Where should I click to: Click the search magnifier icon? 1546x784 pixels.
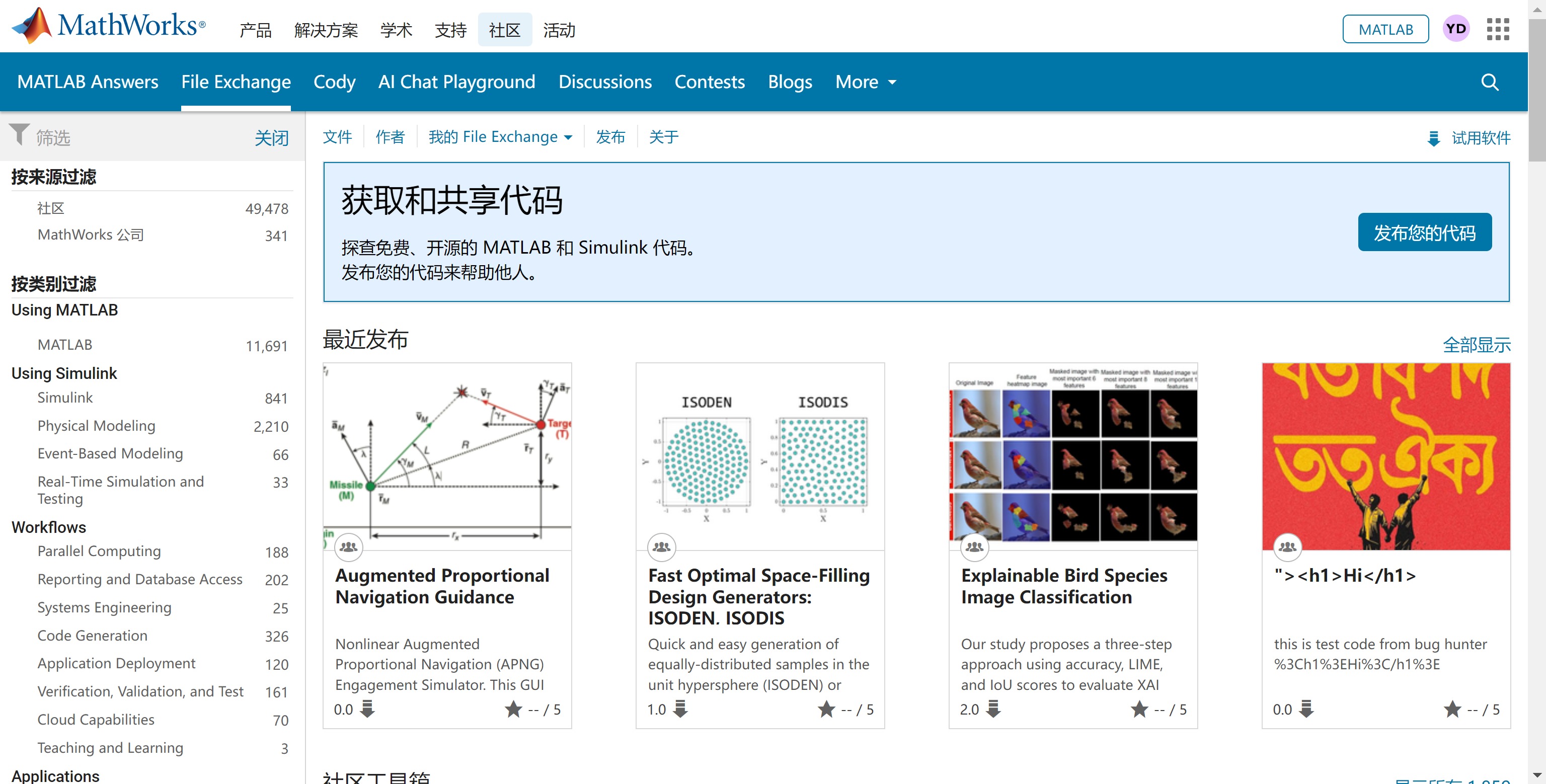(1489, 82)
